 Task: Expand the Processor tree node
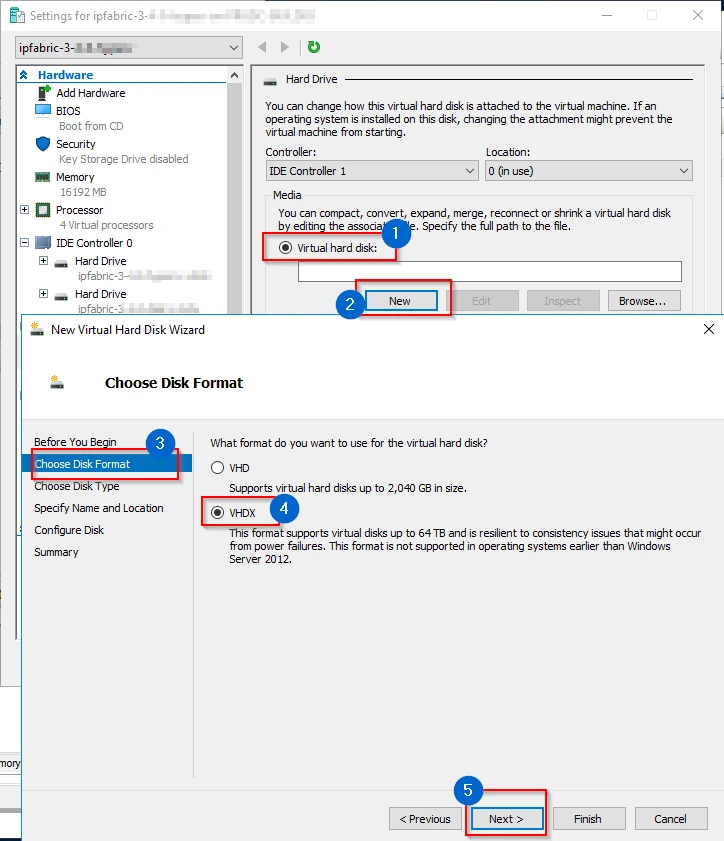[25, 210]
